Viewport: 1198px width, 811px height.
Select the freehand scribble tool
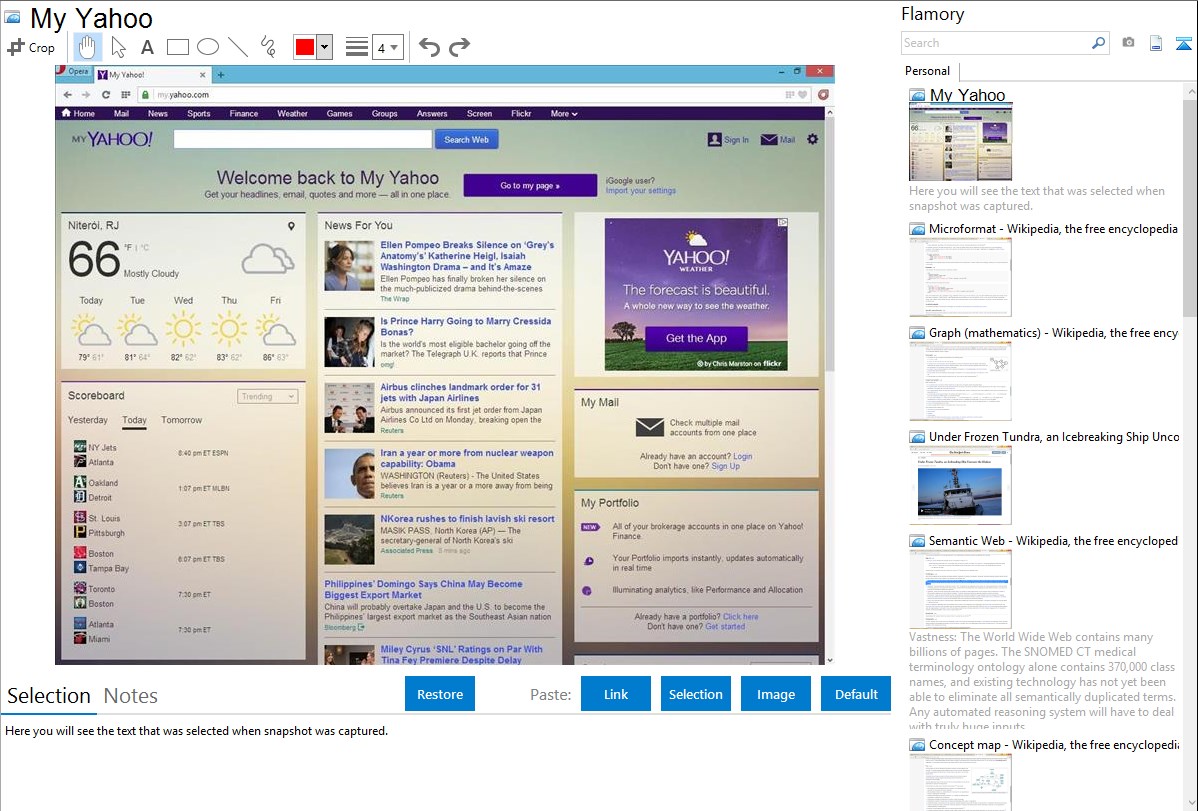pos(268,47)
